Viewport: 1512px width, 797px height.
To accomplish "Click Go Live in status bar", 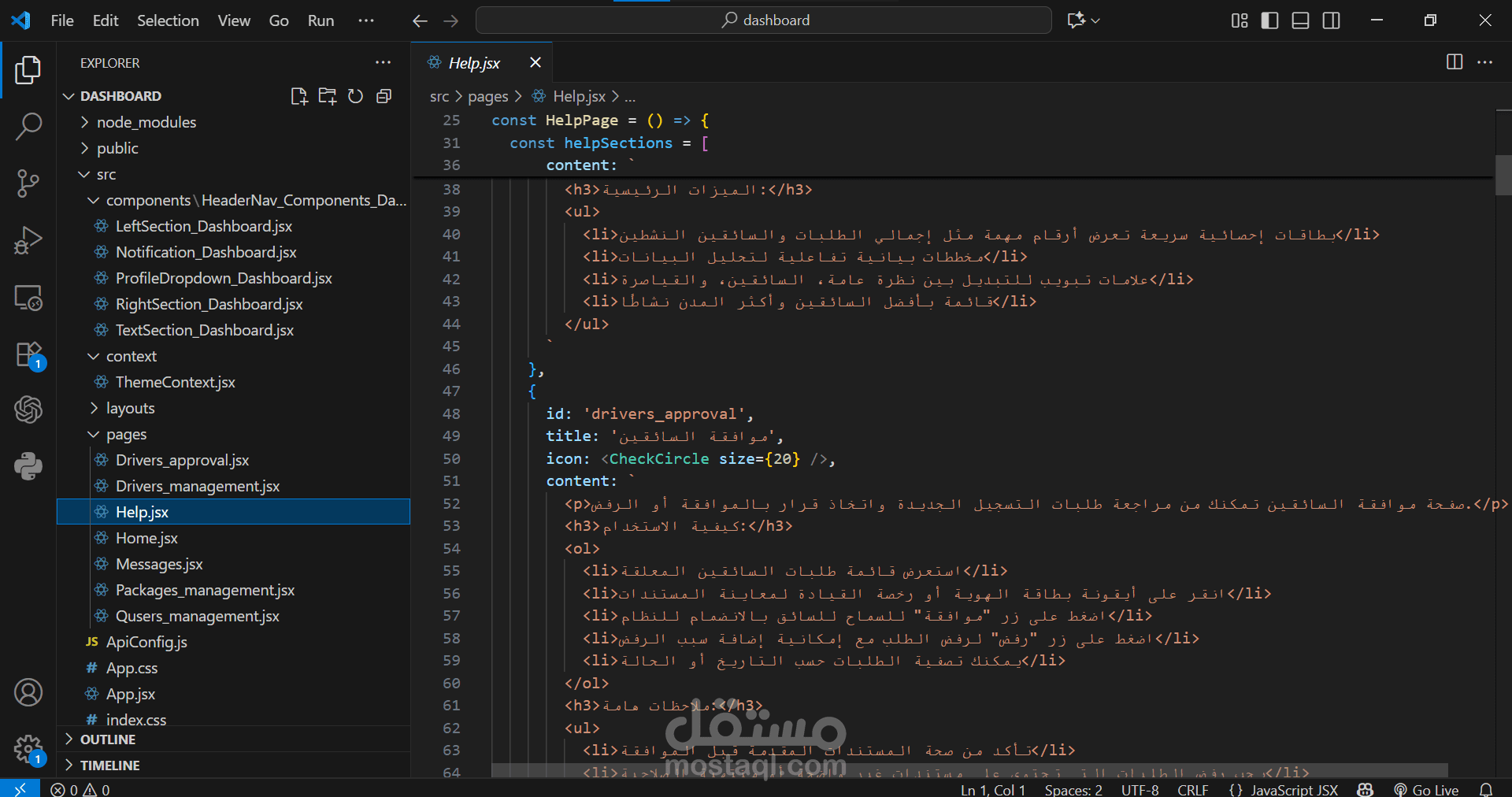I will coord(1426,789).
